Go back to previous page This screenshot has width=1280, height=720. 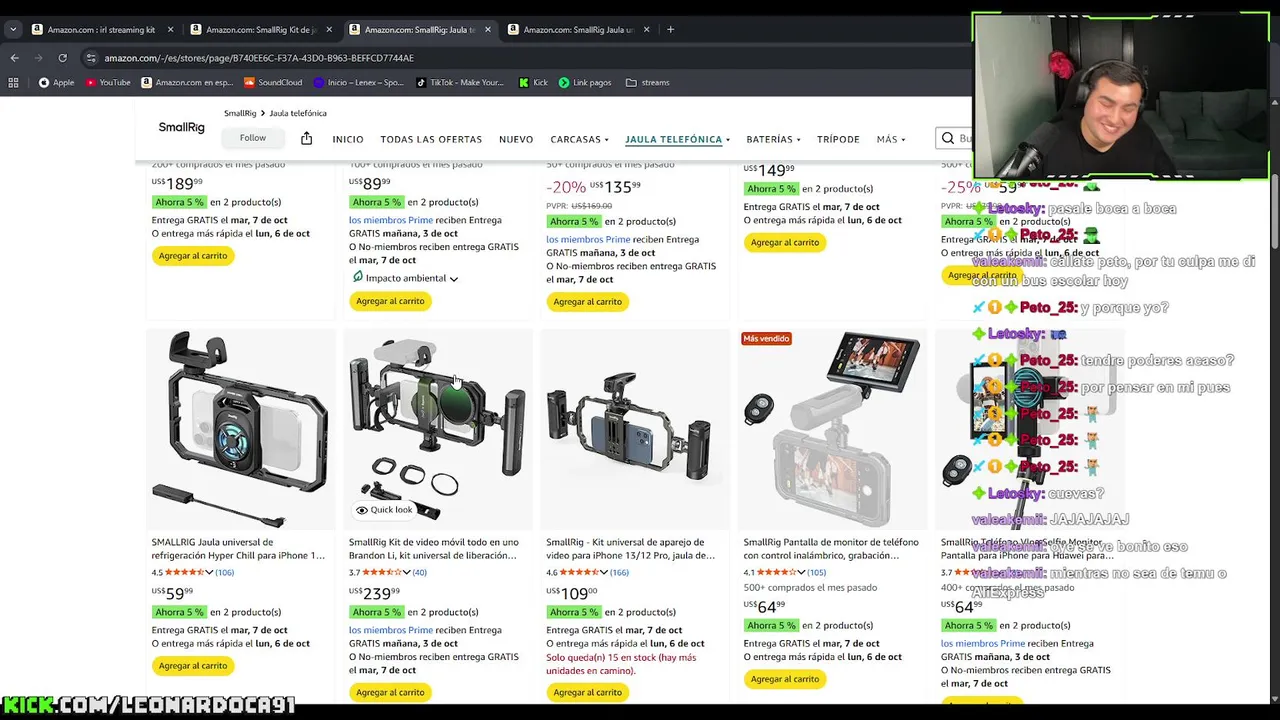(x=14, y=58)
